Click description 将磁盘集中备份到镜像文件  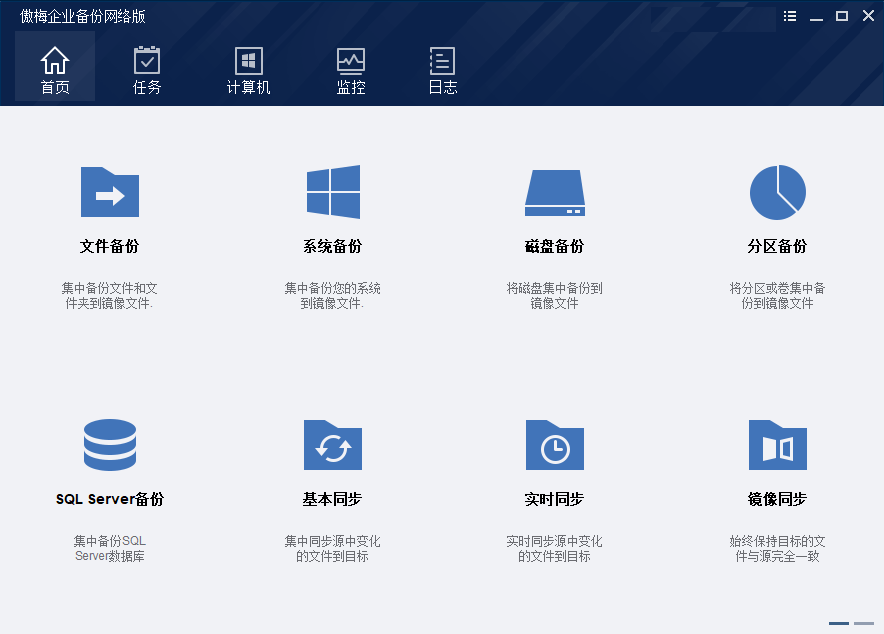tap(554, 296)
